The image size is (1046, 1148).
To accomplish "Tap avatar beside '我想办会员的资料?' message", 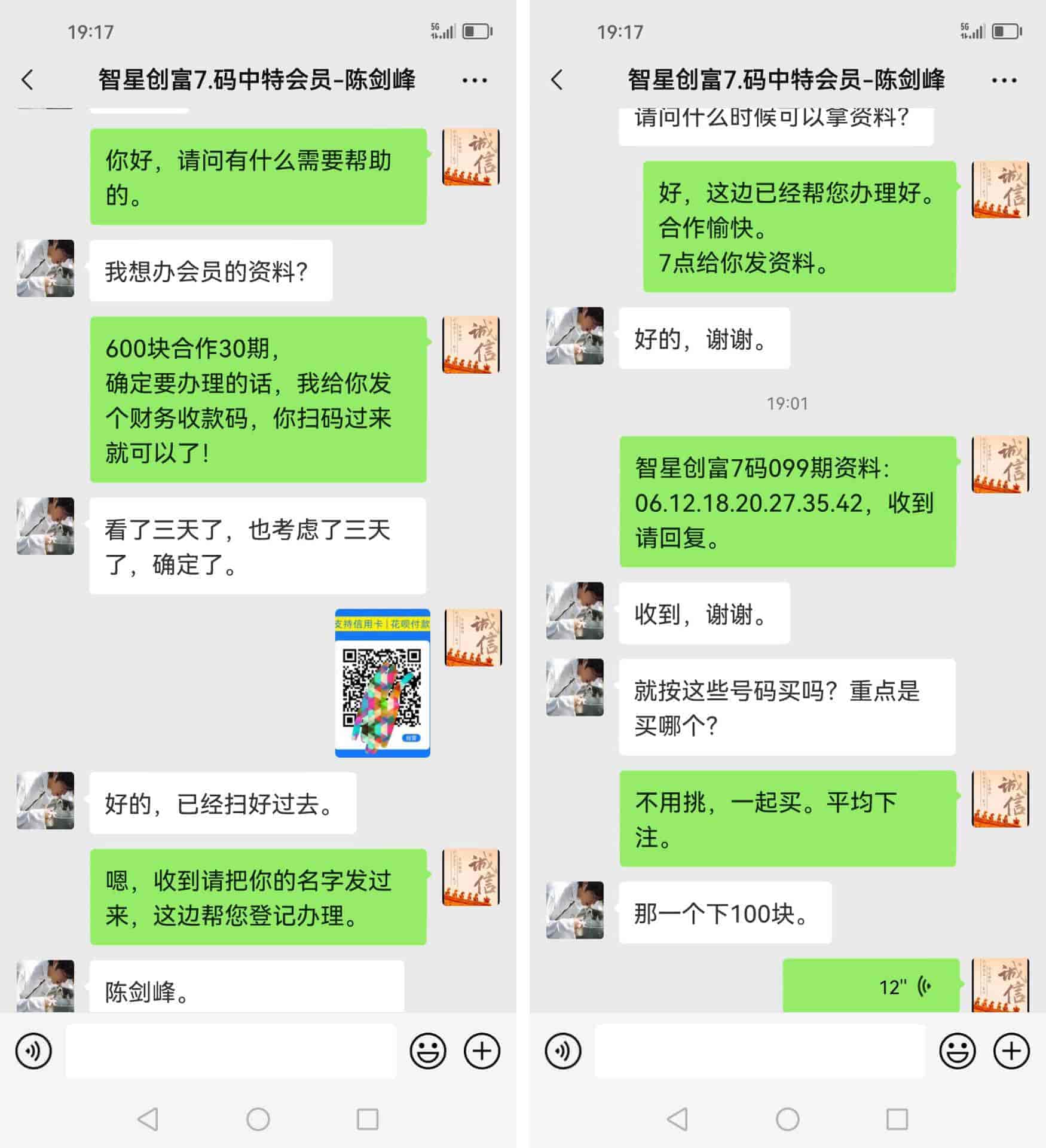I will [x=45, y=268].
